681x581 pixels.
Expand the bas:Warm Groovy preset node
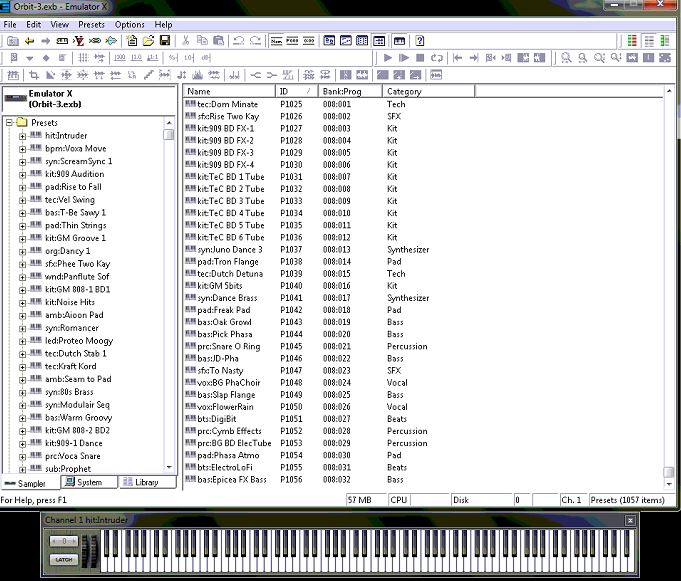point(22,418)
